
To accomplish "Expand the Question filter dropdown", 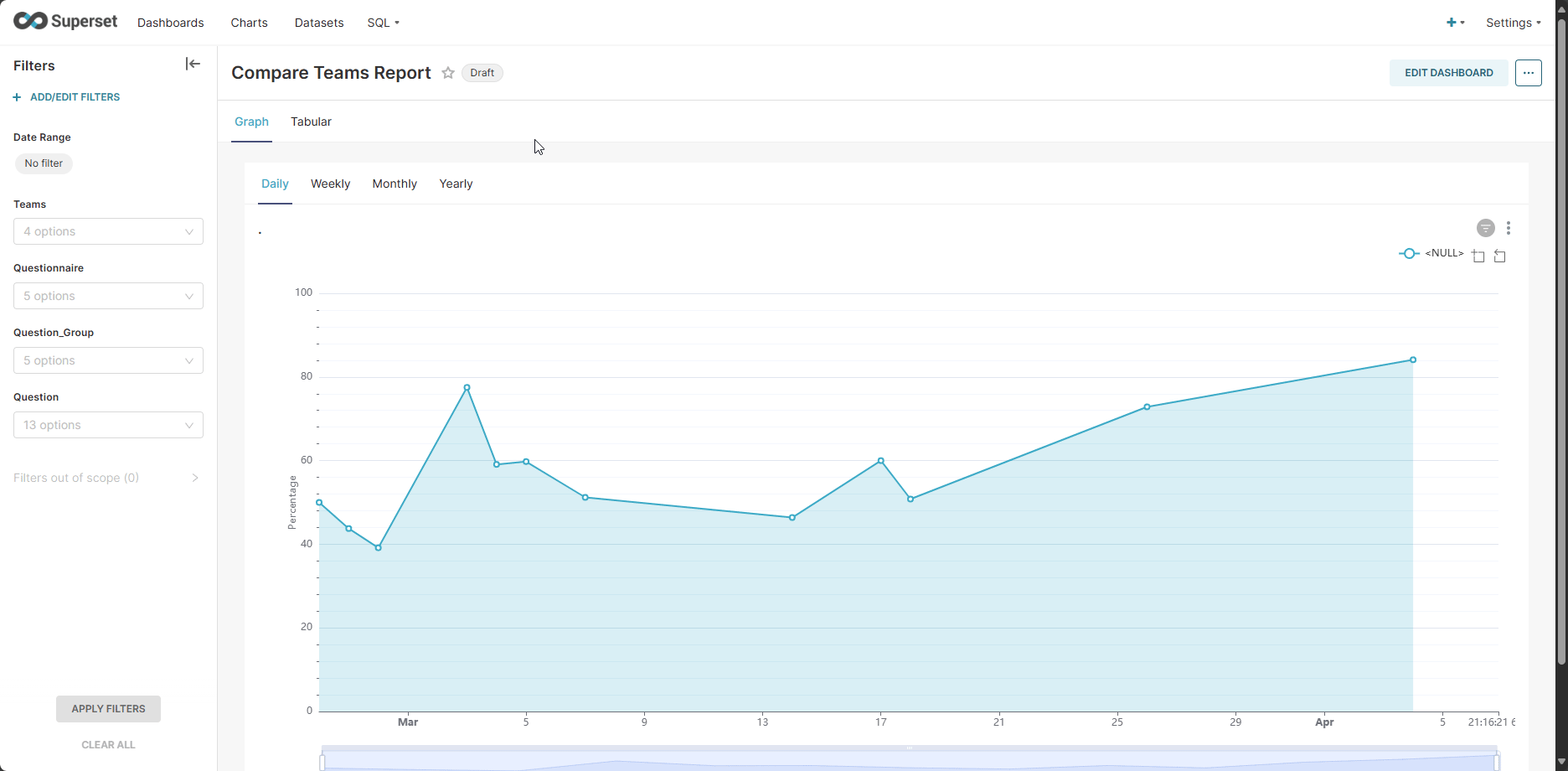I will (x=108, y=425).
